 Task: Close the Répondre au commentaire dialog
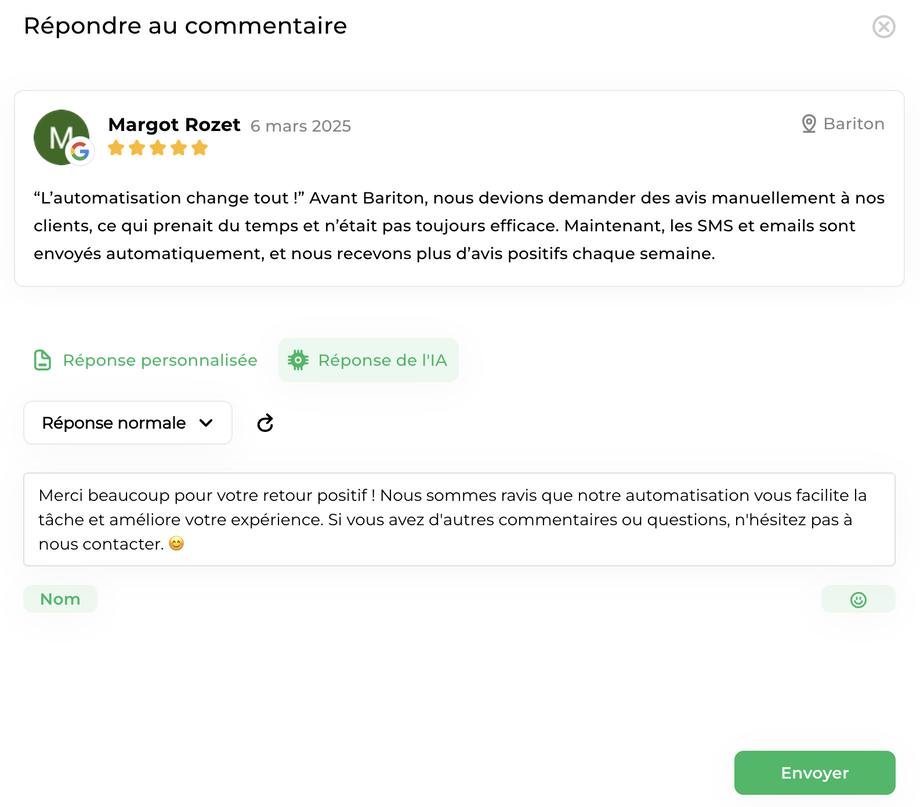coord(884,27)
